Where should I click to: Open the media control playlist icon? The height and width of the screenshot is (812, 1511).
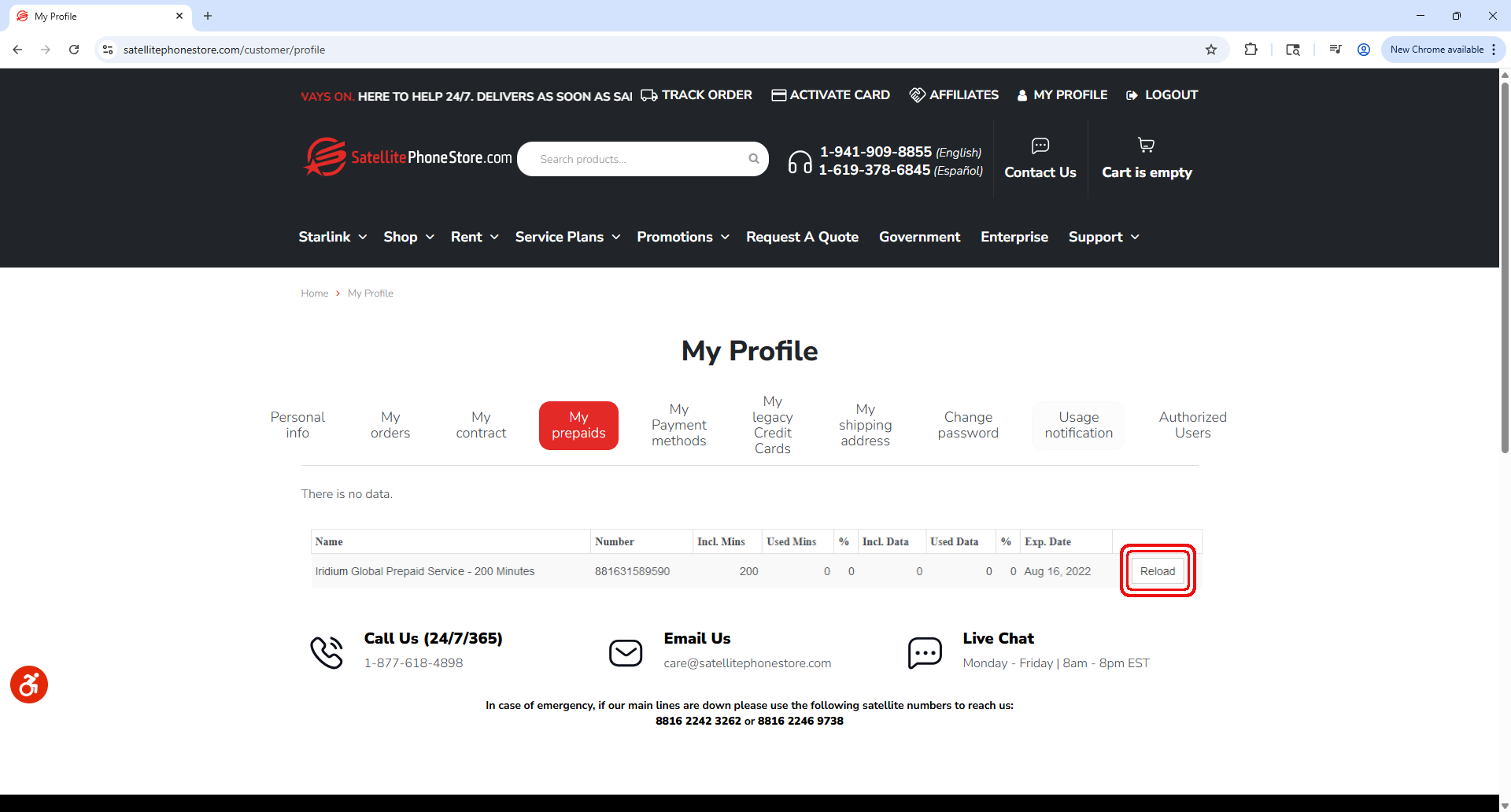coord(1335,50)
